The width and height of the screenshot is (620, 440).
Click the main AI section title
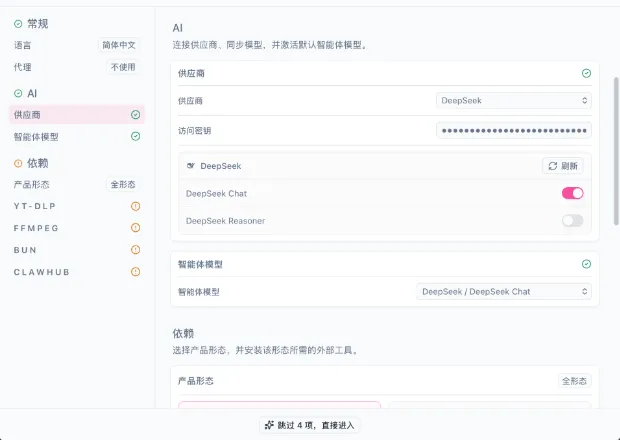click(178, 28)
